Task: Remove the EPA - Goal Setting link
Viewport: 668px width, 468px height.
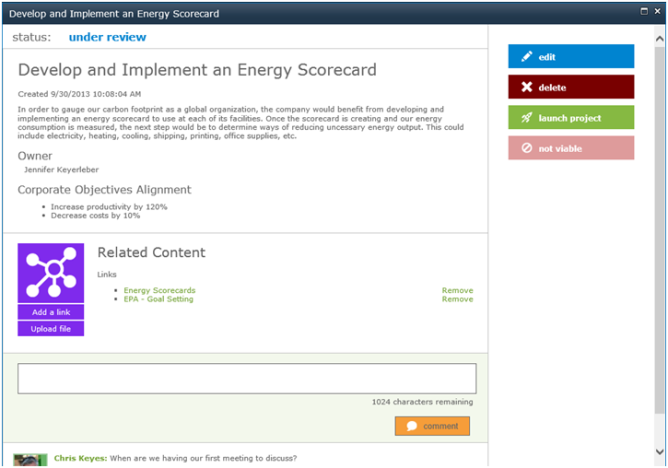Action: pos(457,299)
